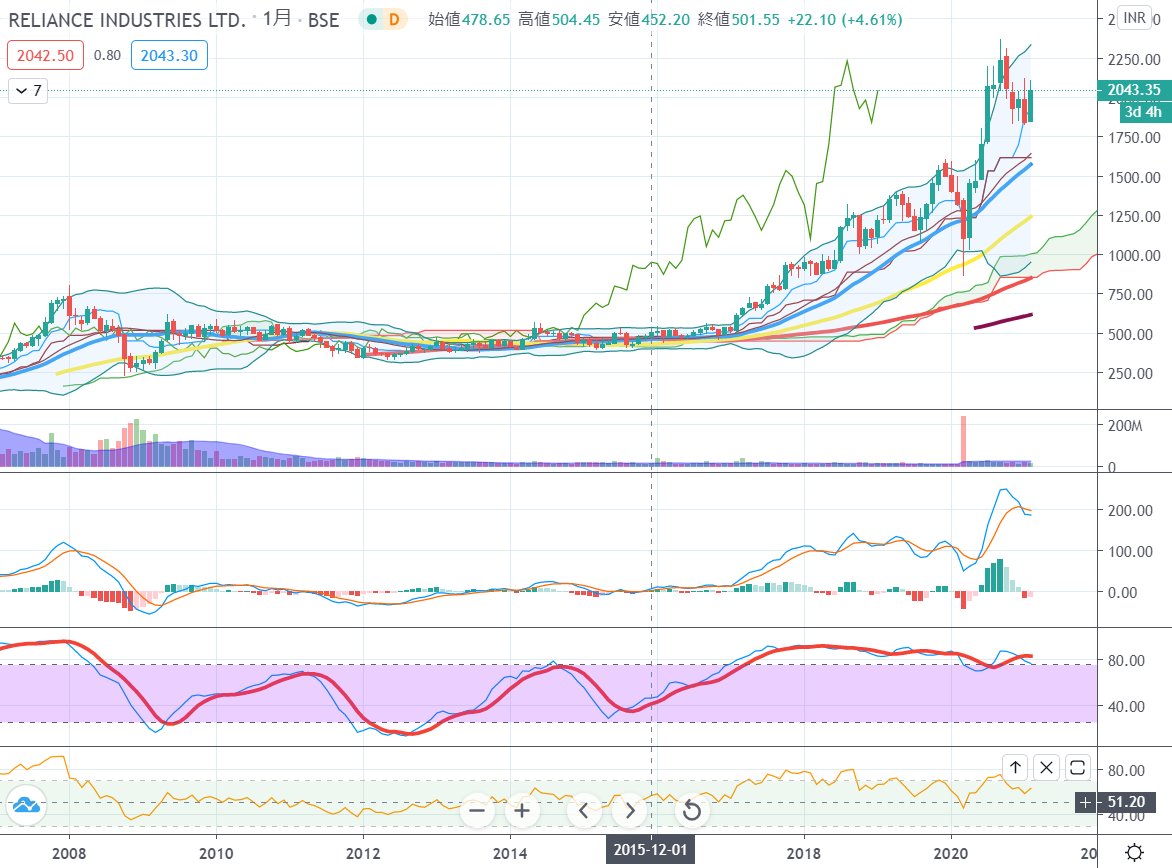Click the RELIANCE INDUSTRIES LTD. symbol title

(127, 20)
